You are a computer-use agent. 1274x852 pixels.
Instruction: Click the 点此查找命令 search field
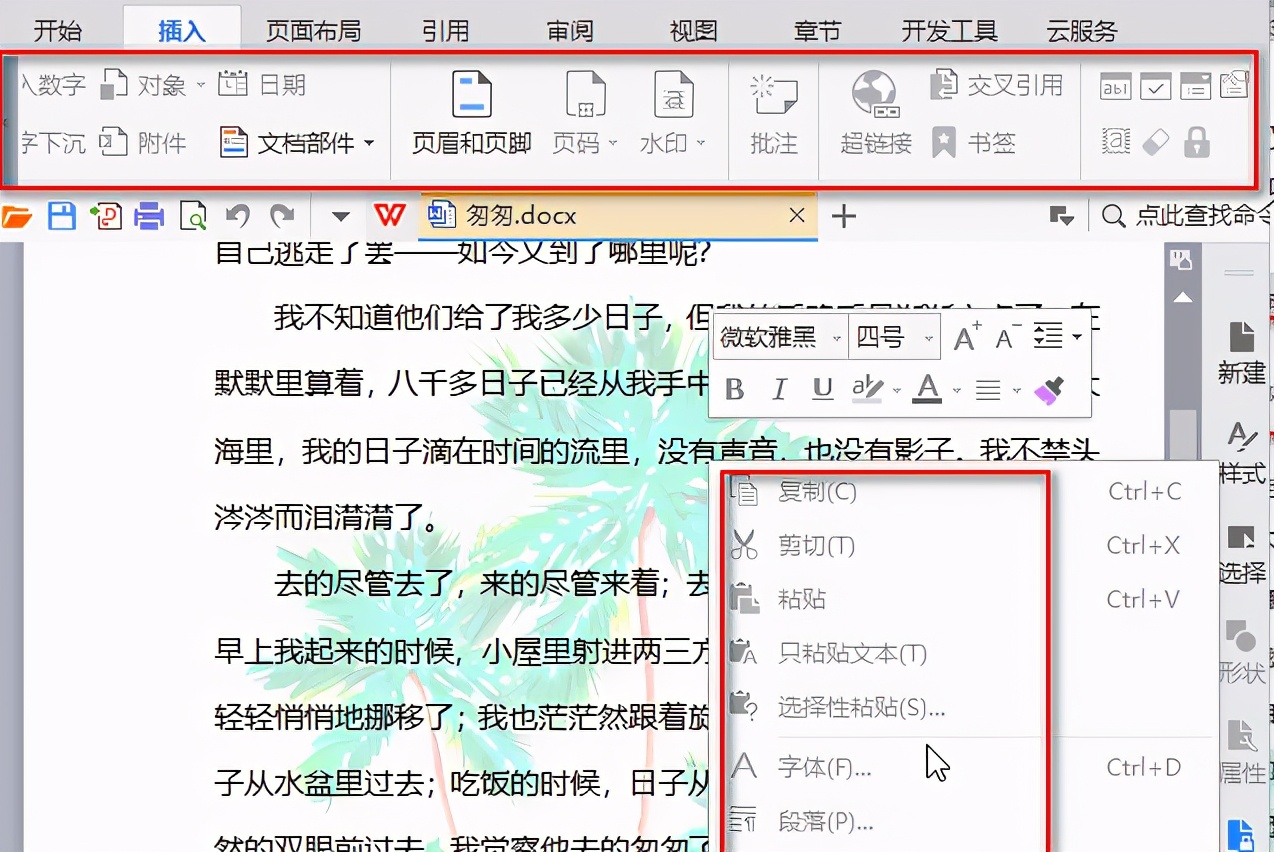[1190, 216]
